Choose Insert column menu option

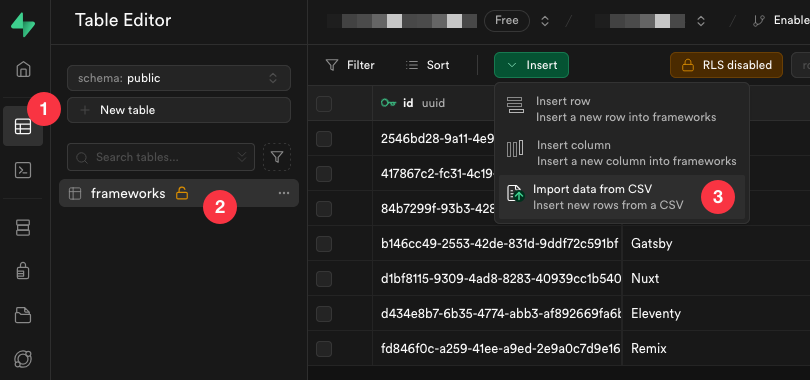click(622, 153)
